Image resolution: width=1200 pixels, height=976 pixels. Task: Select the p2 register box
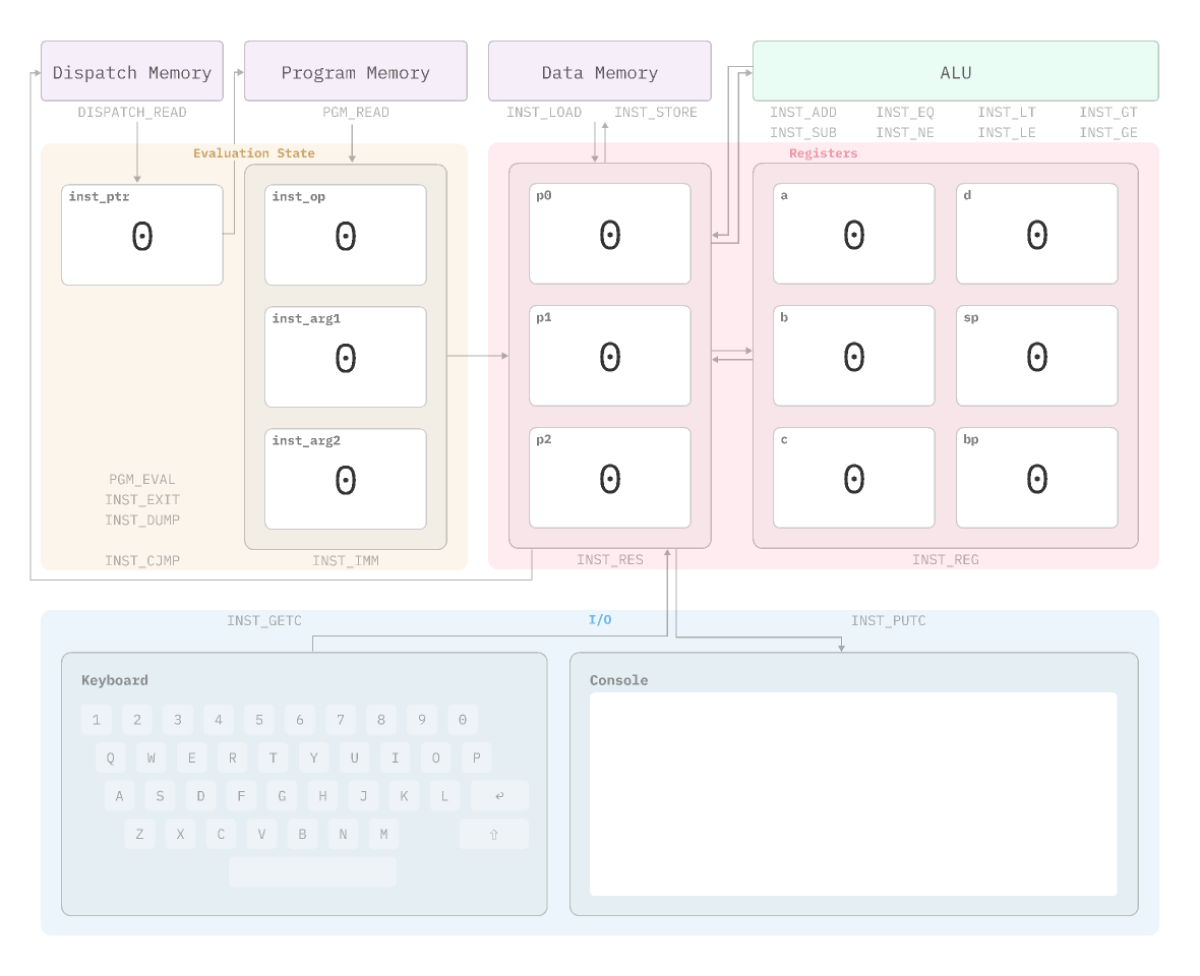[610, 477]
